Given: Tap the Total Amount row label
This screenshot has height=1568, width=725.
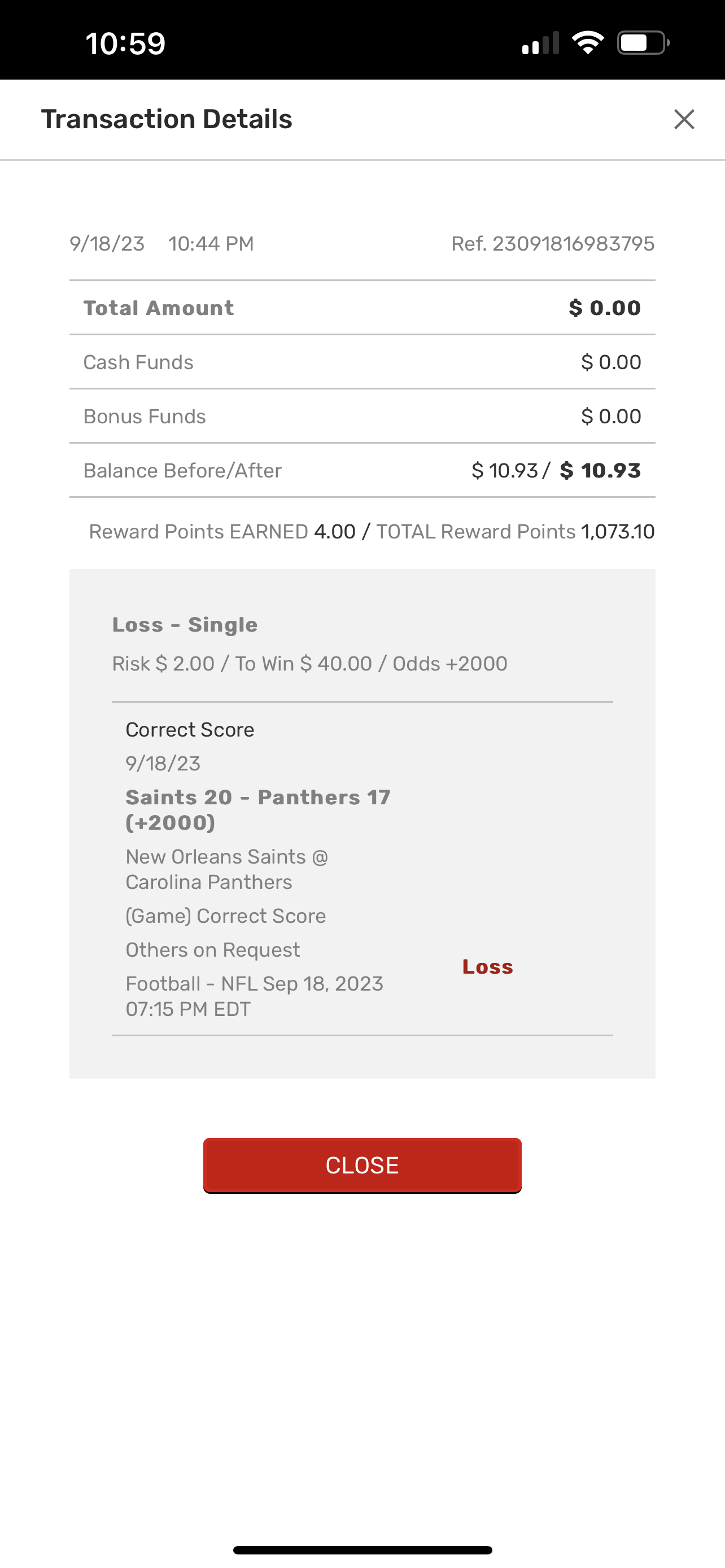Looking at the screenshot, I should (158, 308).
